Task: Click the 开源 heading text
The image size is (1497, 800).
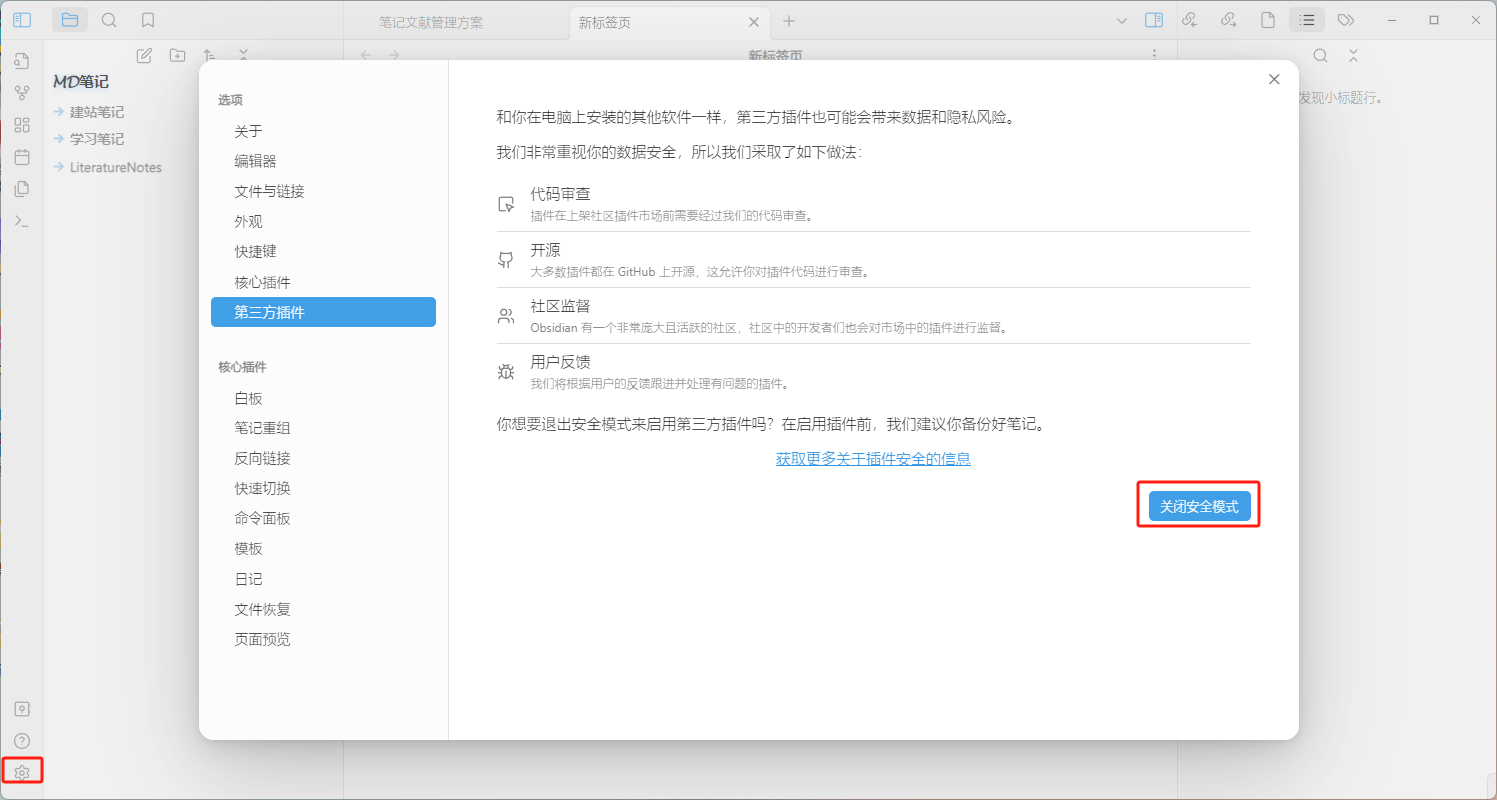Action: click(546, 250)
